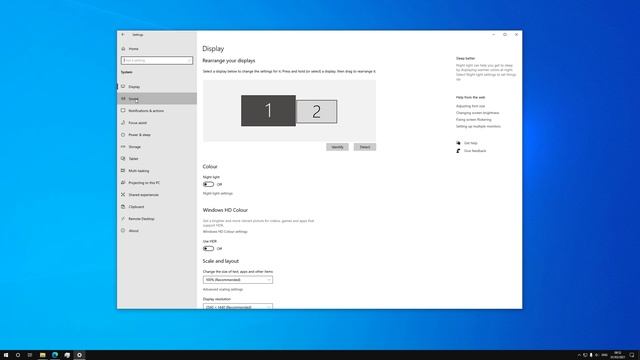
Task: Open the Display resolution dropdown
Action: point(238,306)
